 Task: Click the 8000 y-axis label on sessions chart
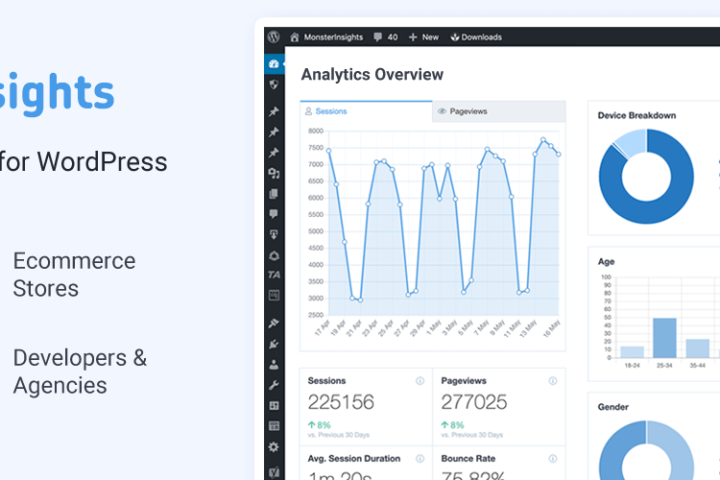click(x=316, y=131)
